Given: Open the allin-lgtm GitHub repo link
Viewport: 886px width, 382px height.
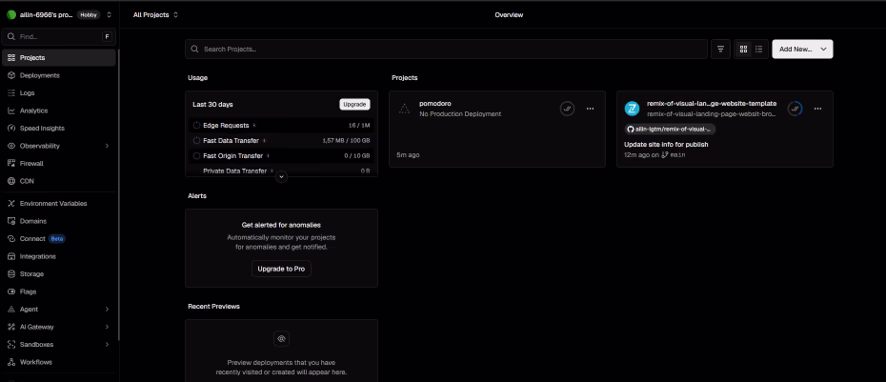Looking at the screenshot, I should tap(670, 129).
